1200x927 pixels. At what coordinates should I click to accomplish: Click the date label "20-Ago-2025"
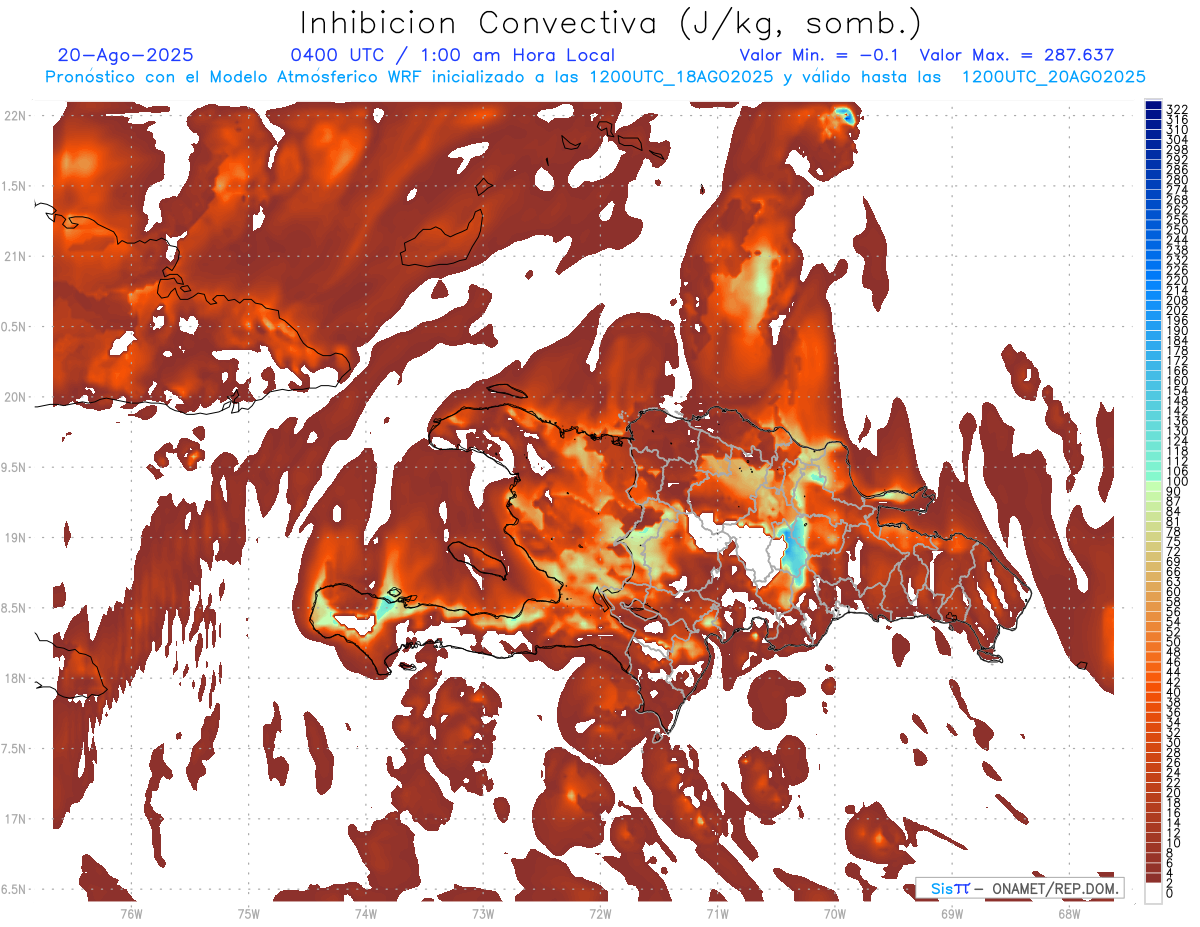point(126,55)
